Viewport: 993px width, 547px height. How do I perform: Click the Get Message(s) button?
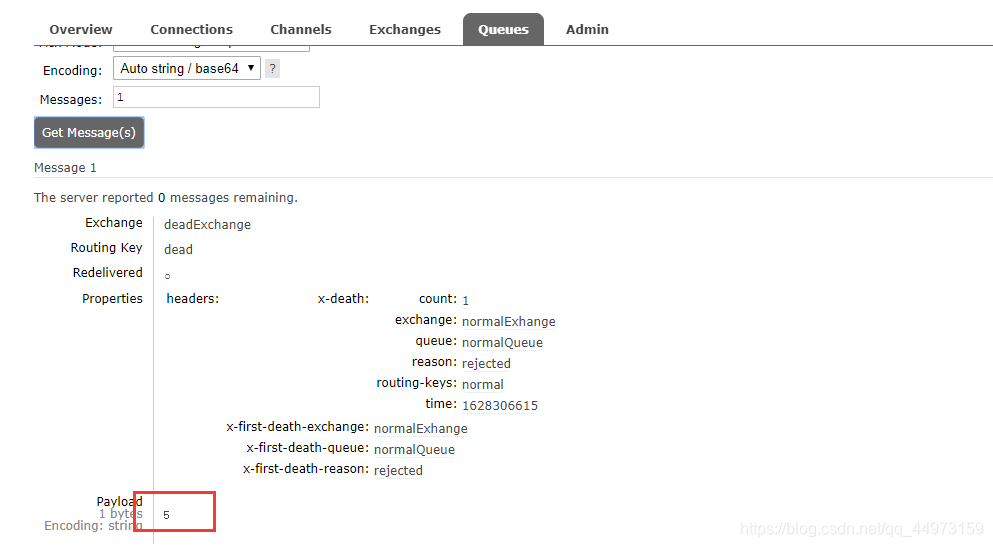click(x=89, y=133)
